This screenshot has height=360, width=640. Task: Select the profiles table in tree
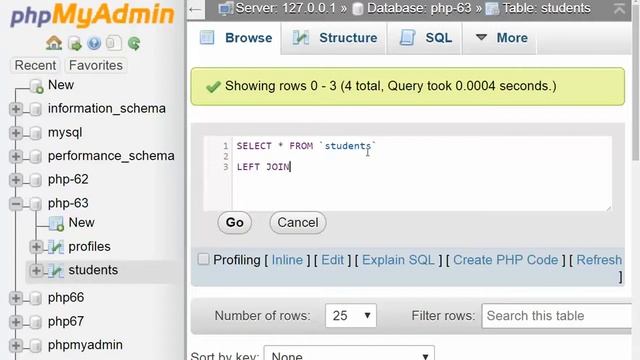pos(89,247)
